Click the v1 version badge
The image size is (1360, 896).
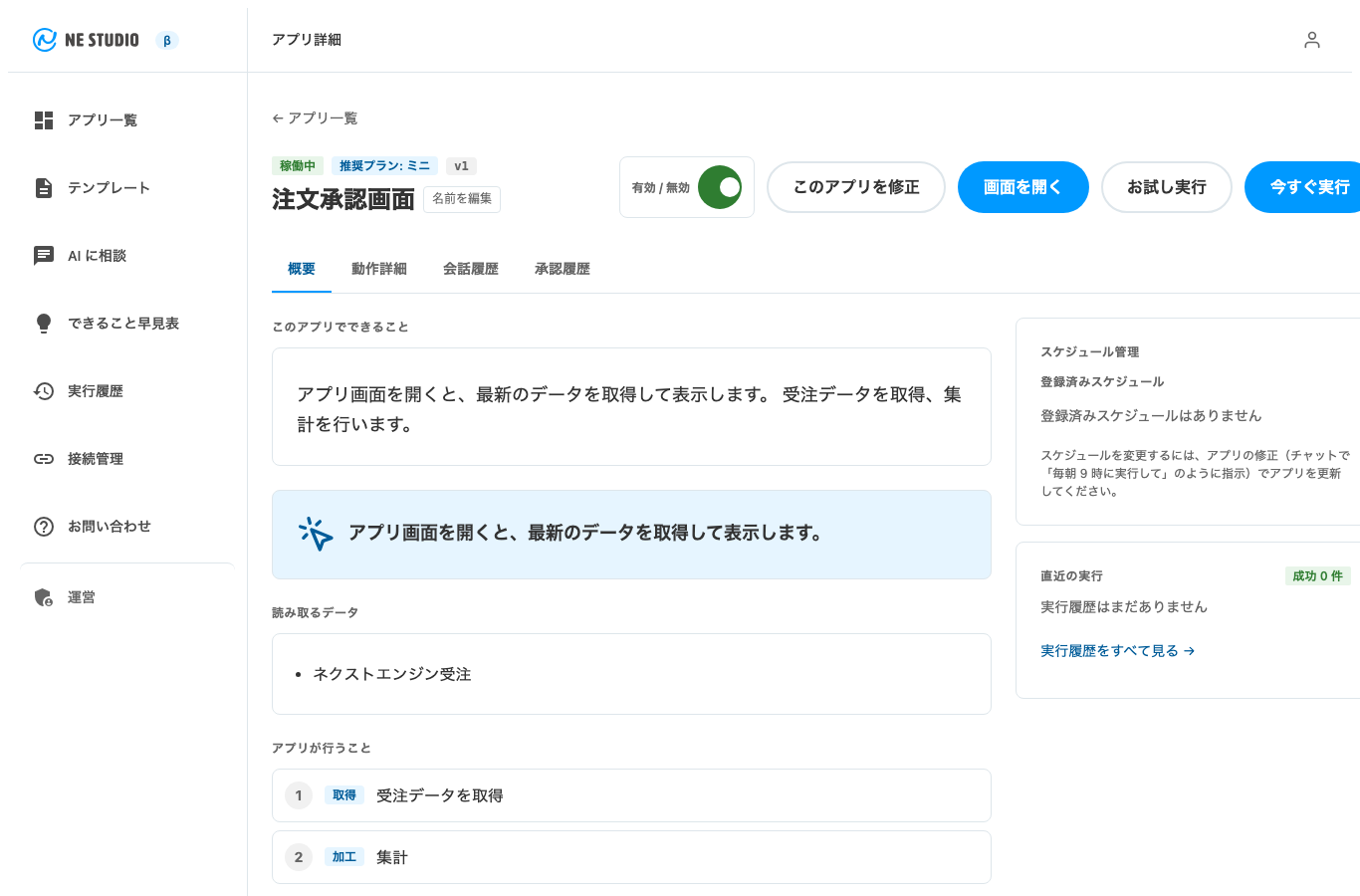tap(461, 166)
